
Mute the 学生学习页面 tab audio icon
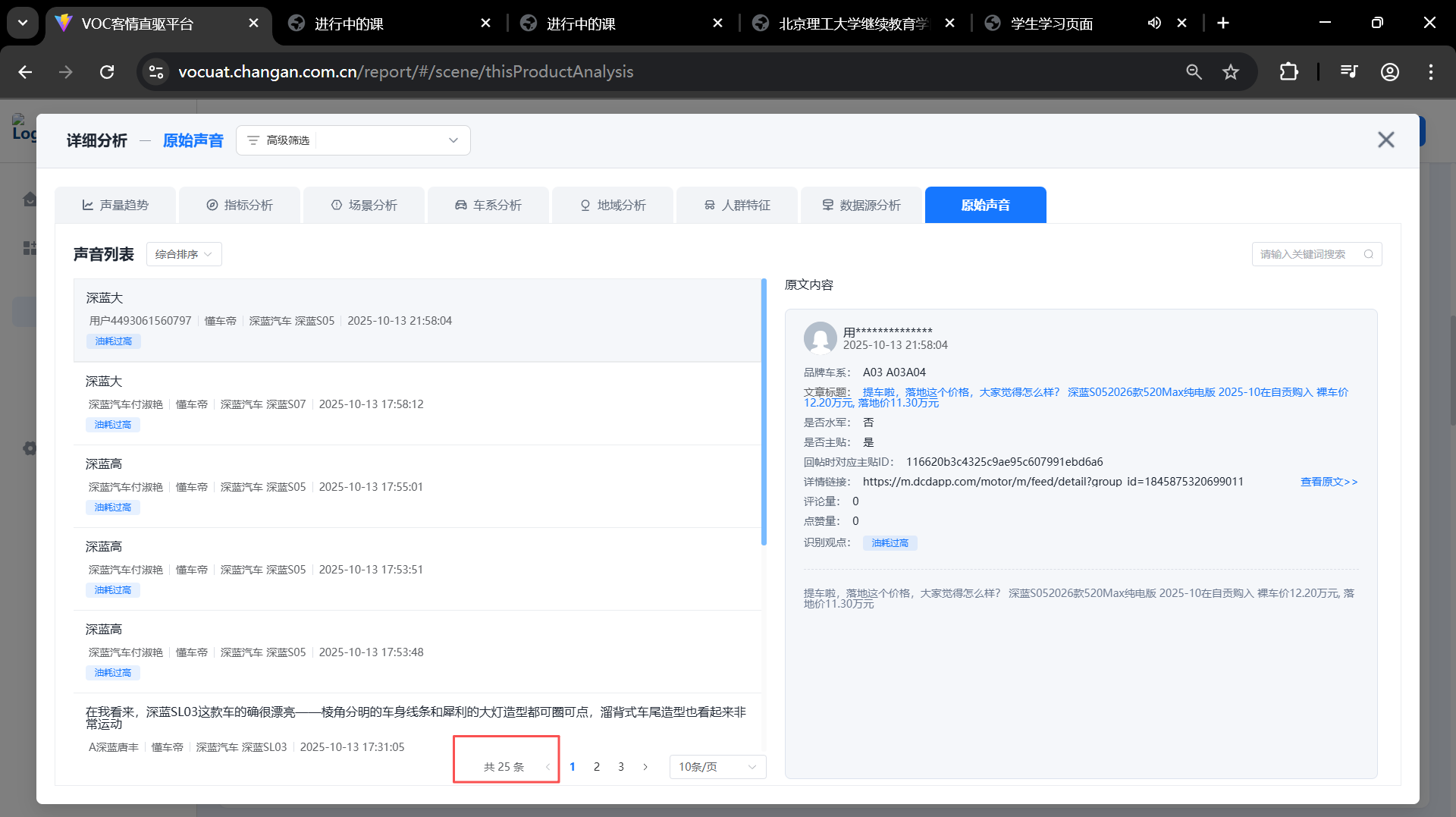point(1153,24)
